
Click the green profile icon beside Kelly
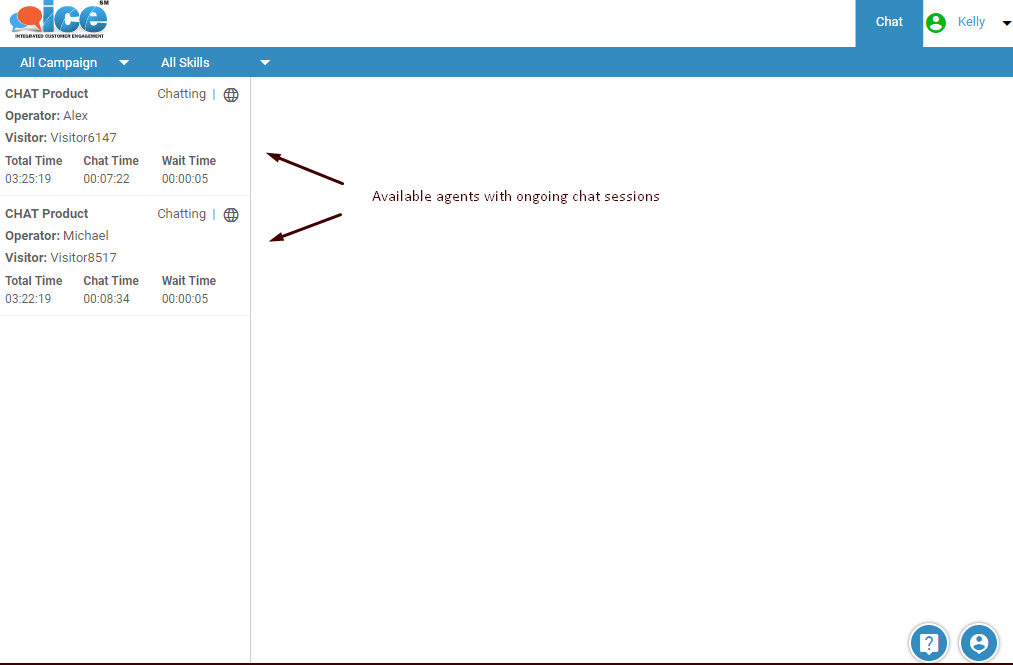pos(936,21)
